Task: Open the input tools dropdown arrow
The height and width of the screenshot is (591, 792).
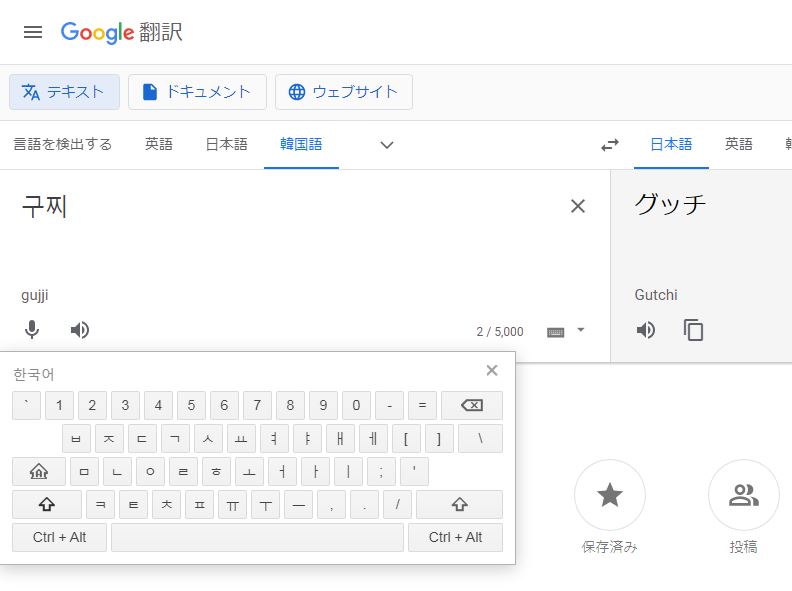Action: (581, 330)
